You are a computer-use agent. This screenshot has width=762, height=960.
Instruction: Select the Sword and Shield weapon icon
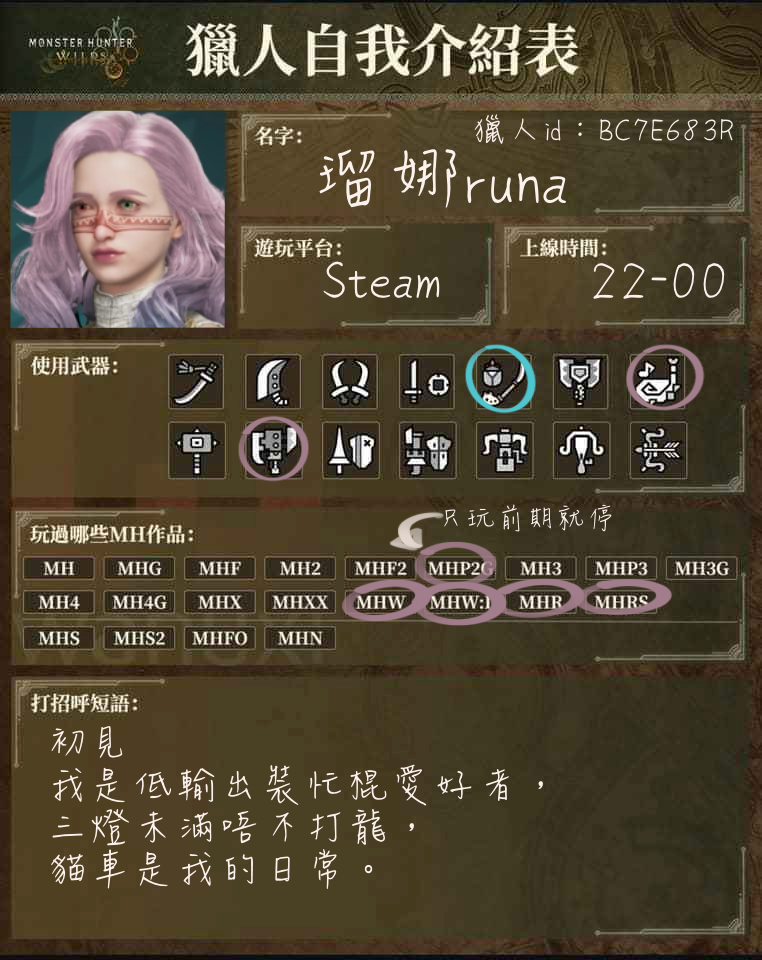click(x=427, y=381)
